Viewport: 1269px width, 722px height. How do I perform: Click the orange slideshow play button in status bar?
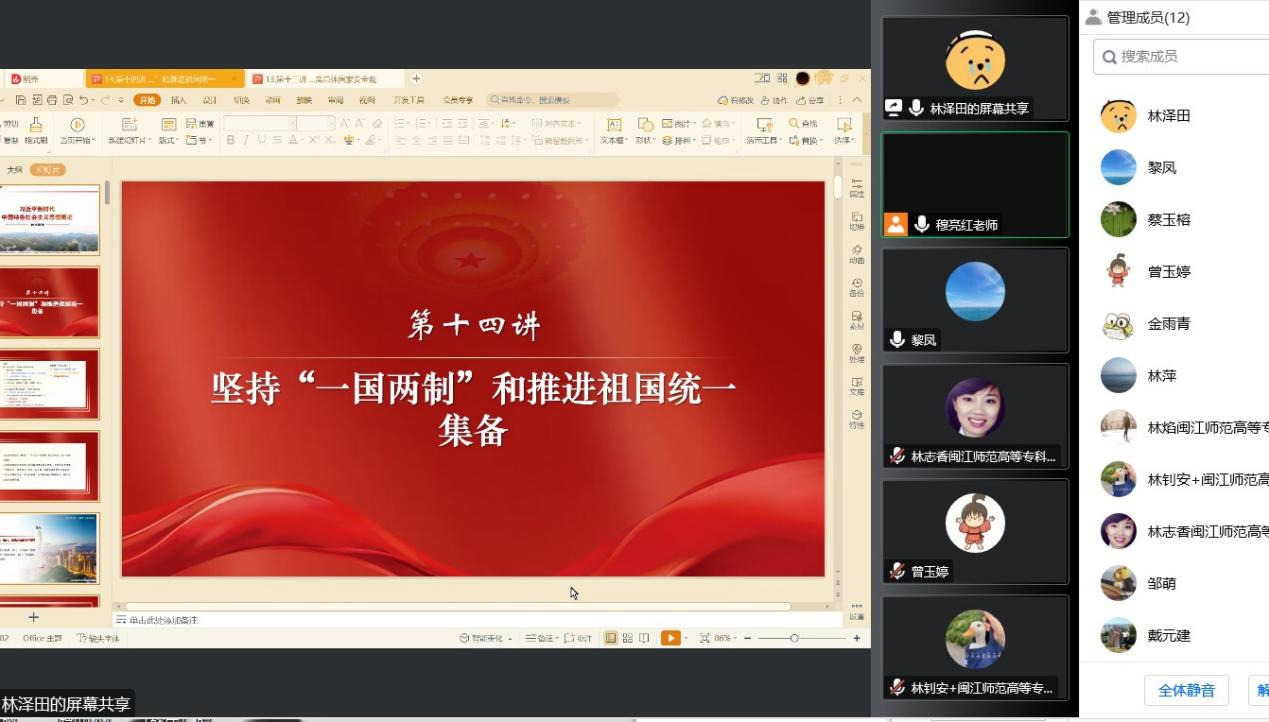670,638
